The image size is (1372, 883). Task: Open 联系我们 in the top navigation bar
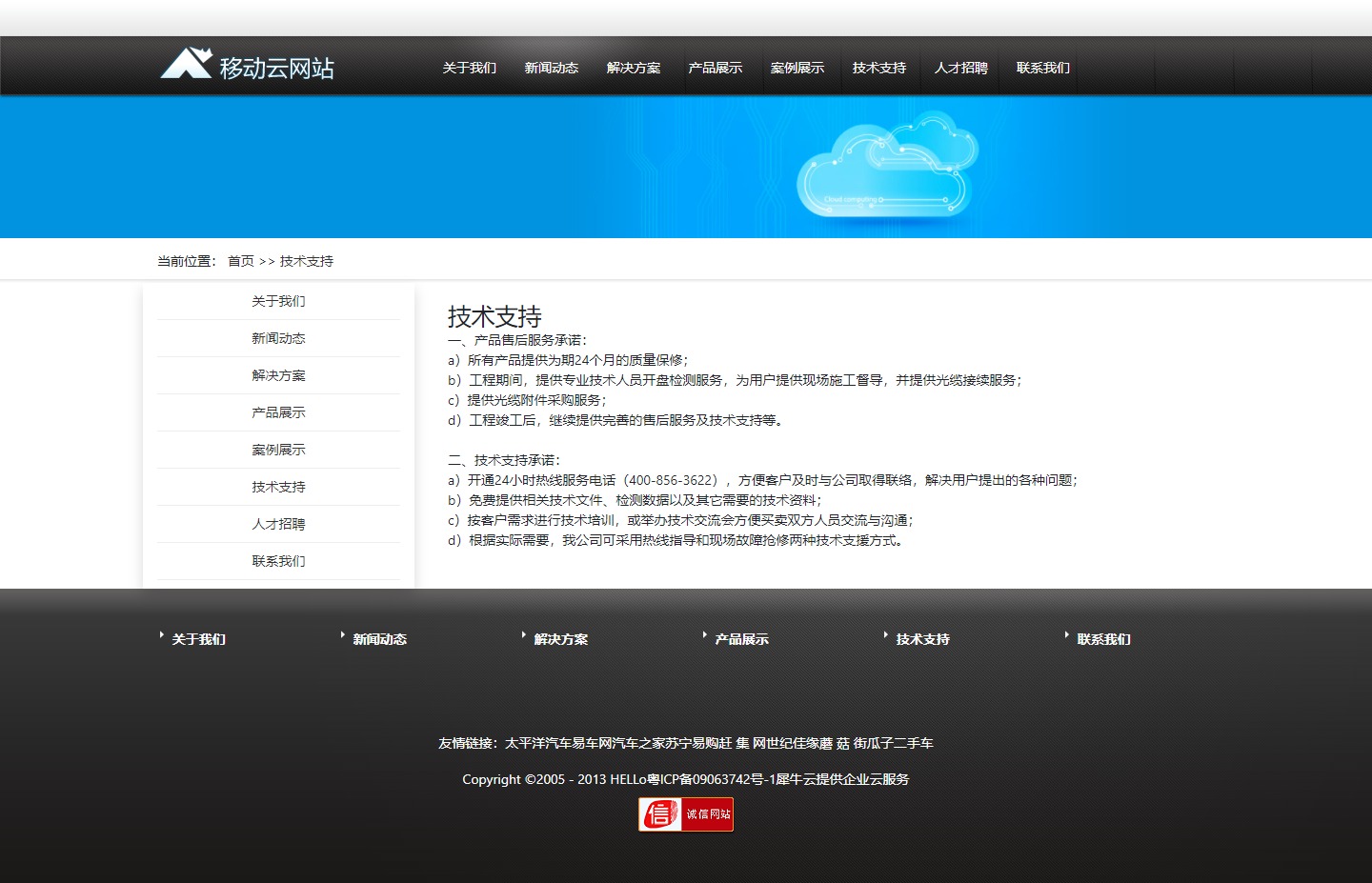coord(1042,68)
